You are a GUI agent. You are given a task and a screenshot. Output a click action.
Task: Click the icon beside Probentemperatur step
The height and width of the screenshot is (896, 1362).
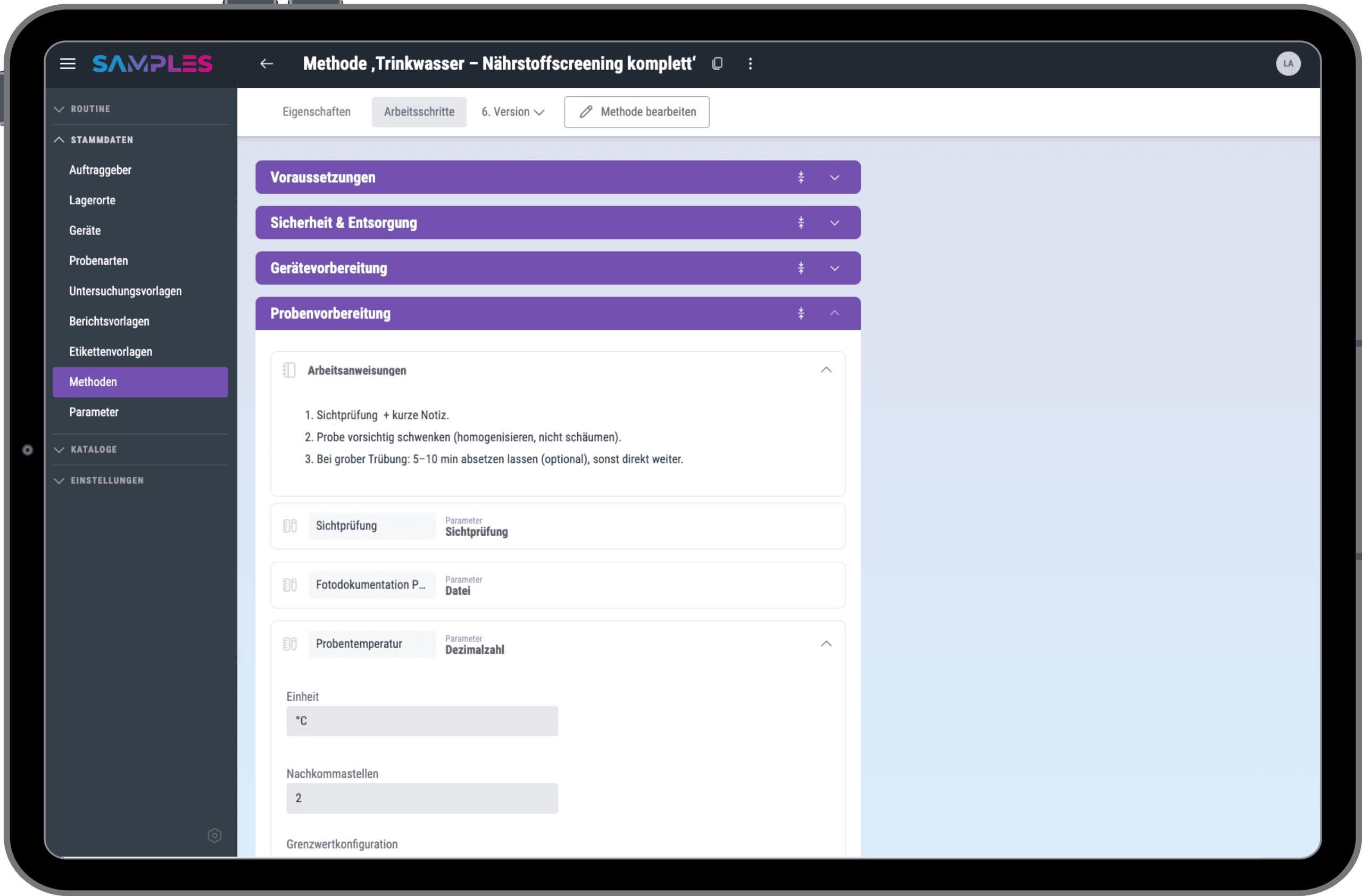[x=290, y=644]
